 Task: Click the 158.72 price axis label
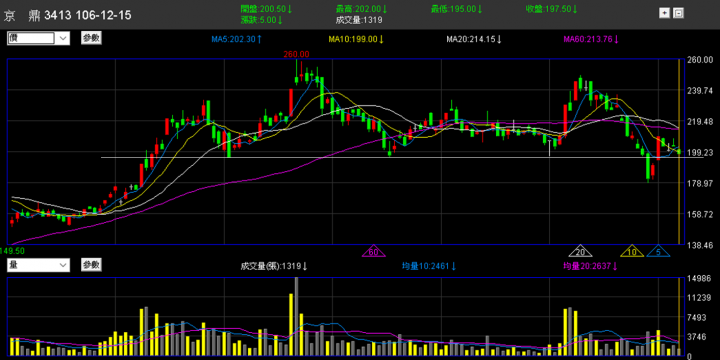click(699, 215)
